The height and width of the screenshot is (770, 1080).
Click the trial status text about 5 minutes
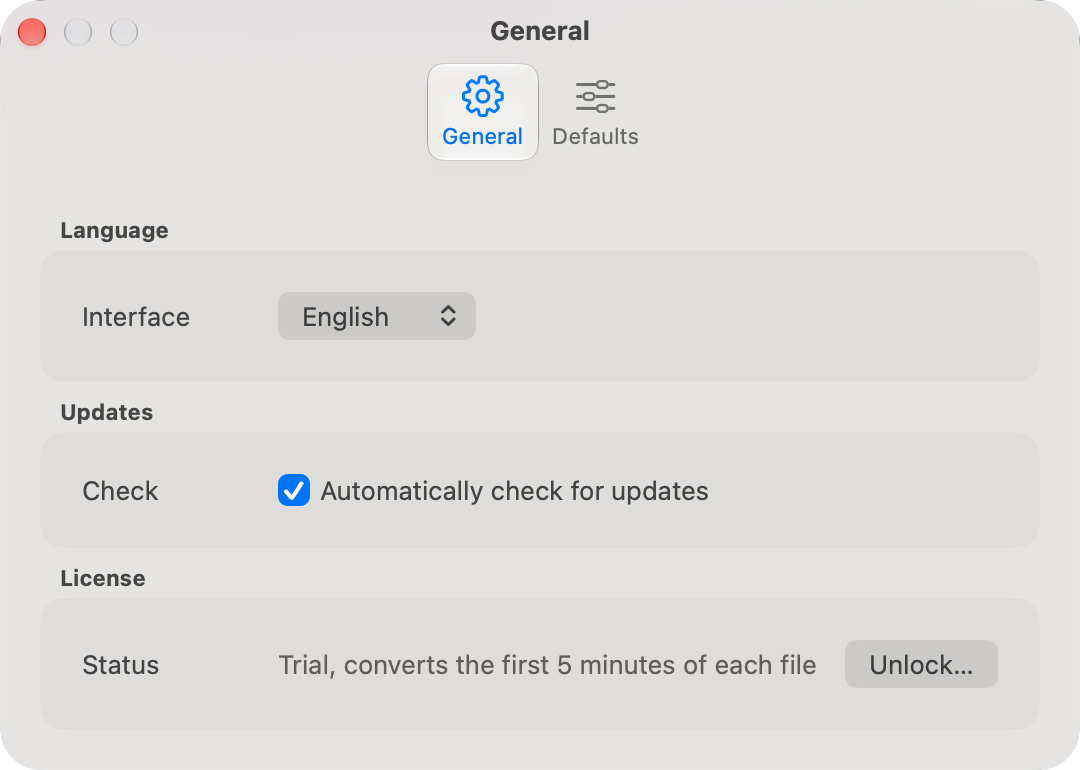[x=547, y=665]
